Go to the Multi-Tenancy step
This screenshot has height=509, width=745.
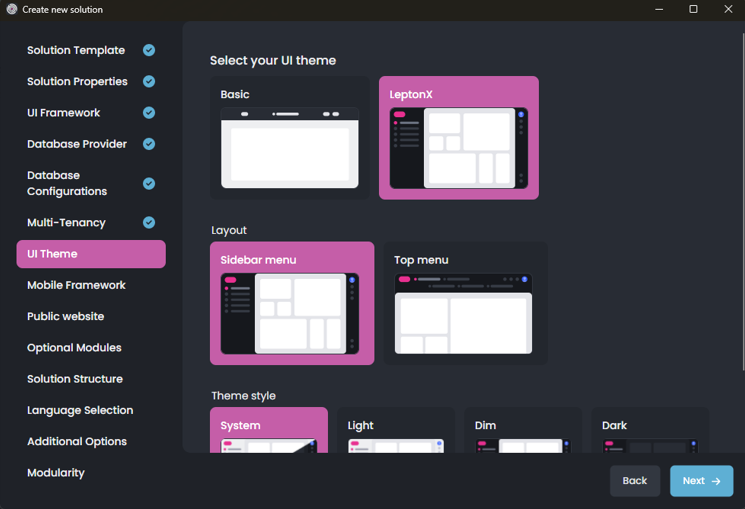pos(91,222)
